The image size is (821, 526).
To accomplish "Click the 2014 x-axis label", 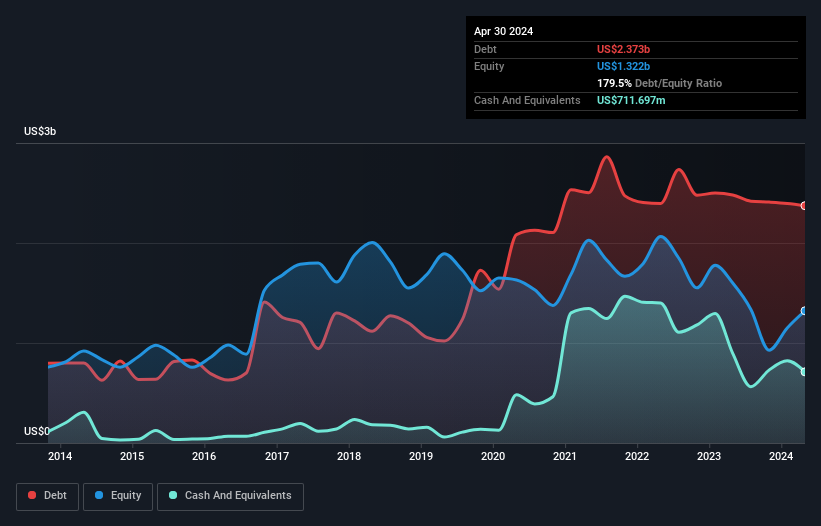I will [60, 456].
